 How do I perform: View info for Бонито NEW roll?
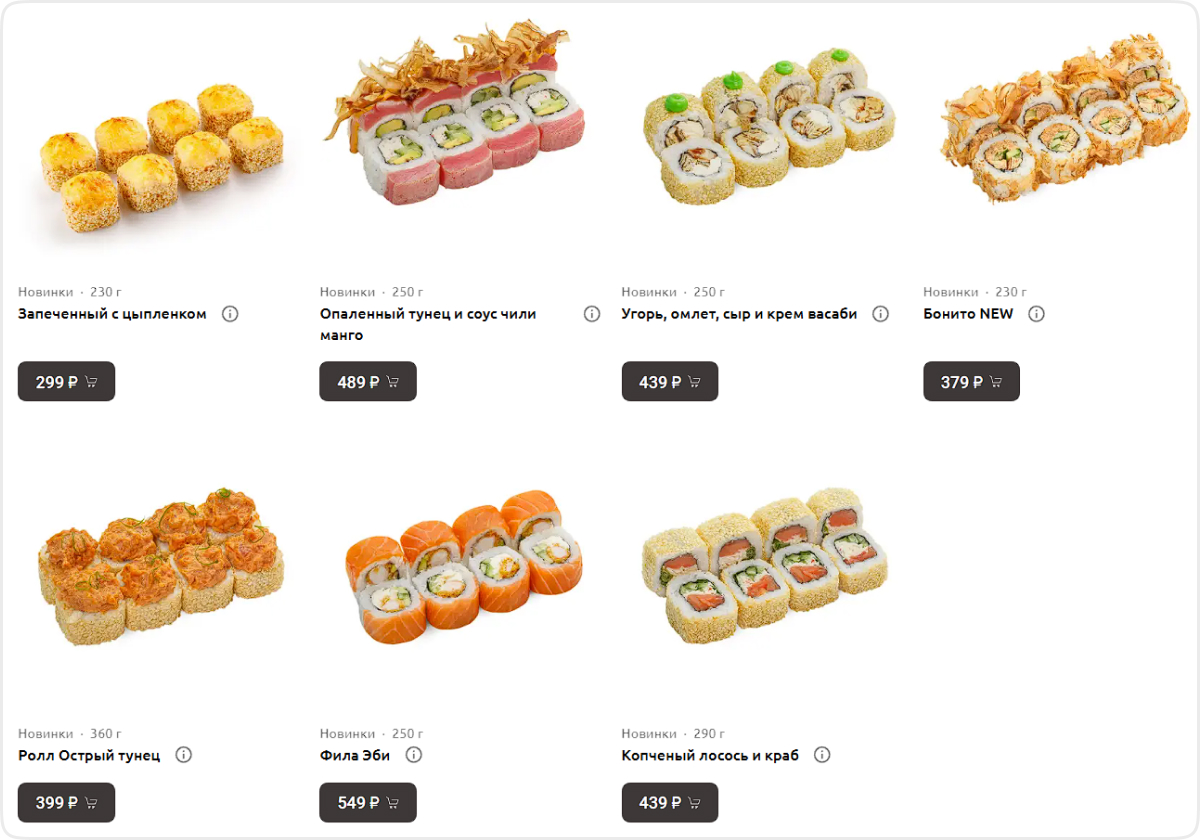[1036, 314]
